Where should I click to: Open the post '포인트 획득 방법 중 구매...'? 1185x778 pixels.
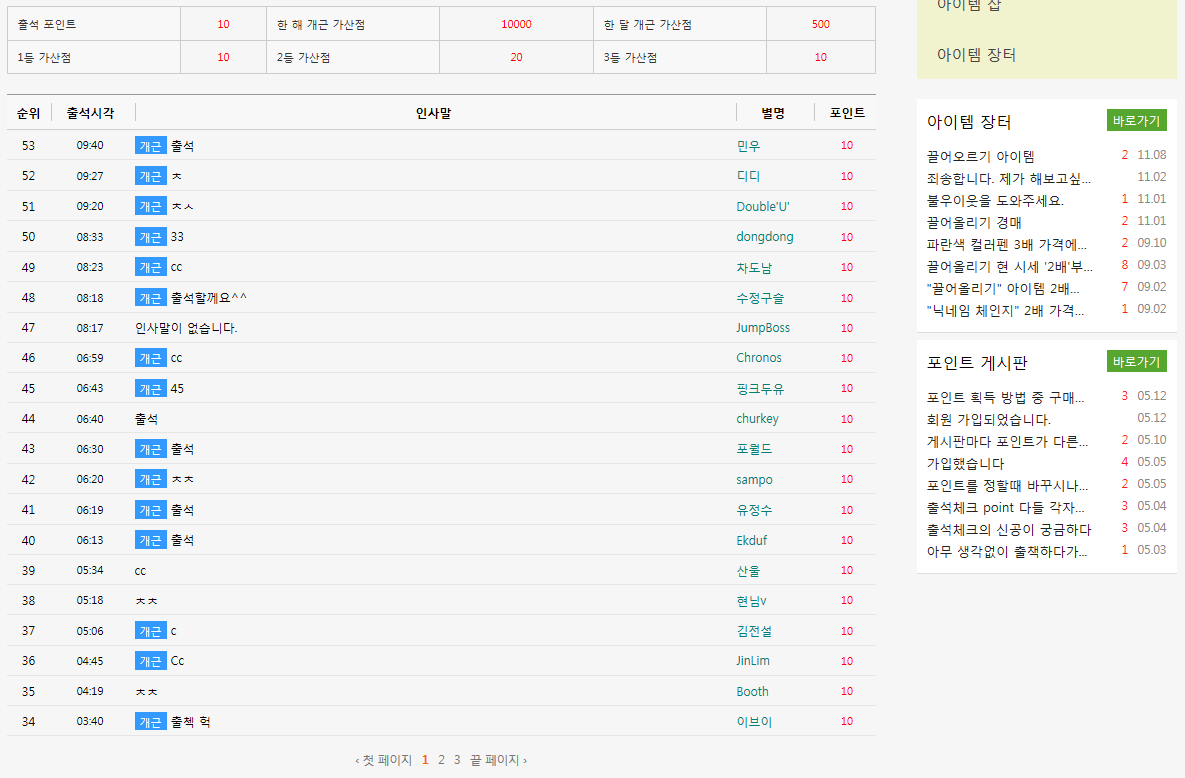(1005, 397)
